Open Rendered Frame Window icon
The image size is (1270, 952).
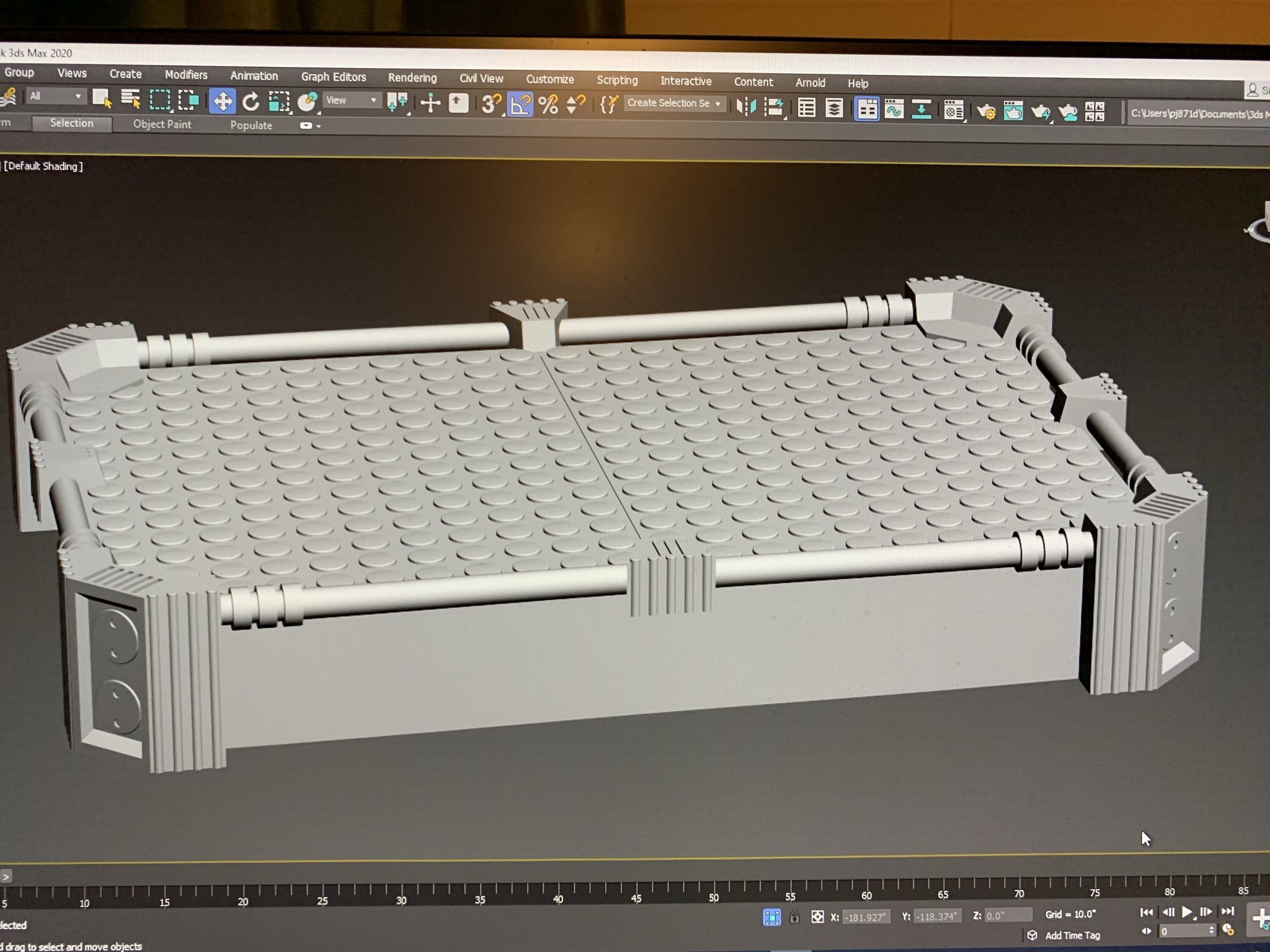1013,112
